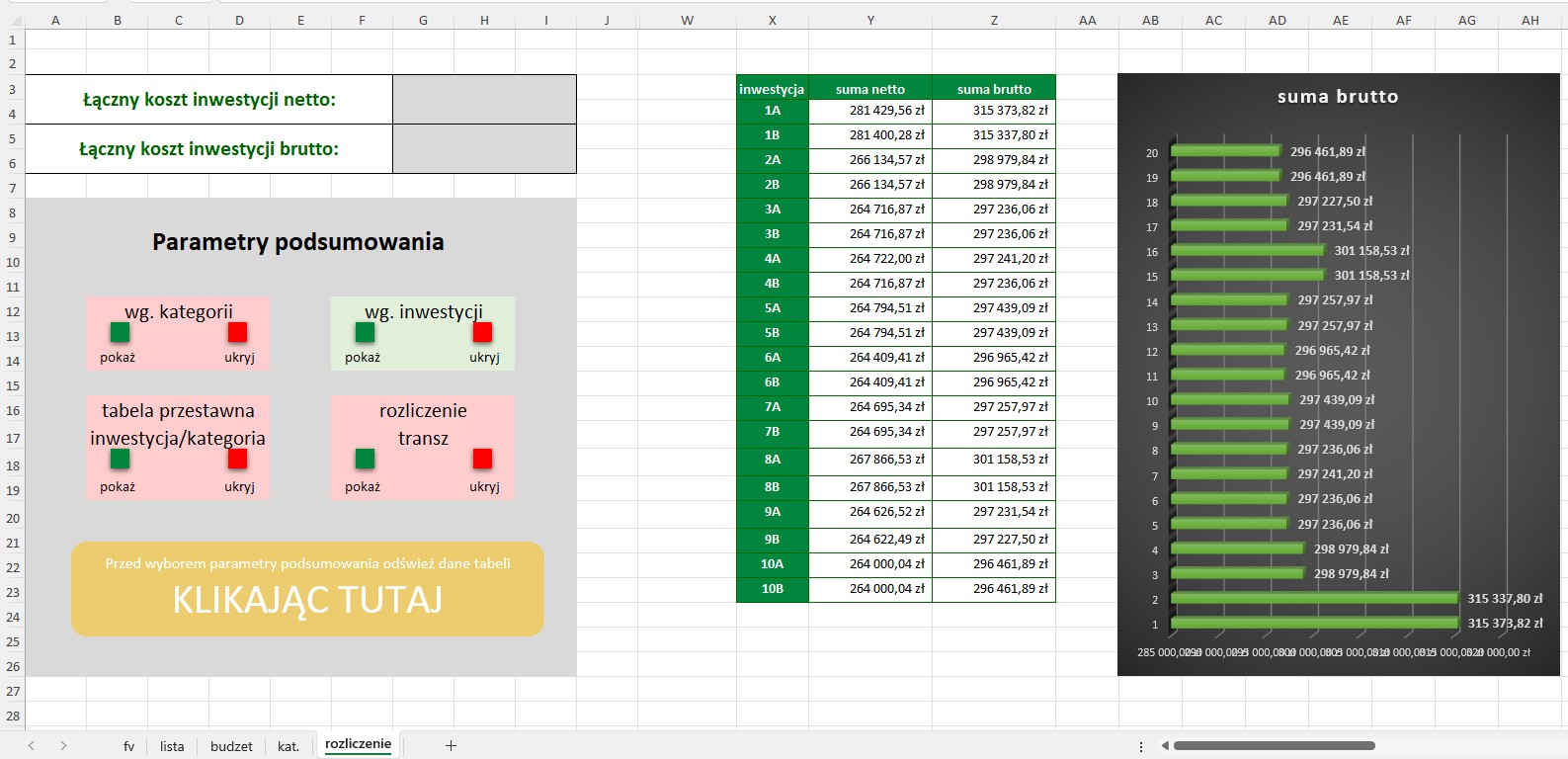Hide rozliczenie transz using red ukryj square
This screenshot has width=1568, height=759.
(x=482, y=459)
